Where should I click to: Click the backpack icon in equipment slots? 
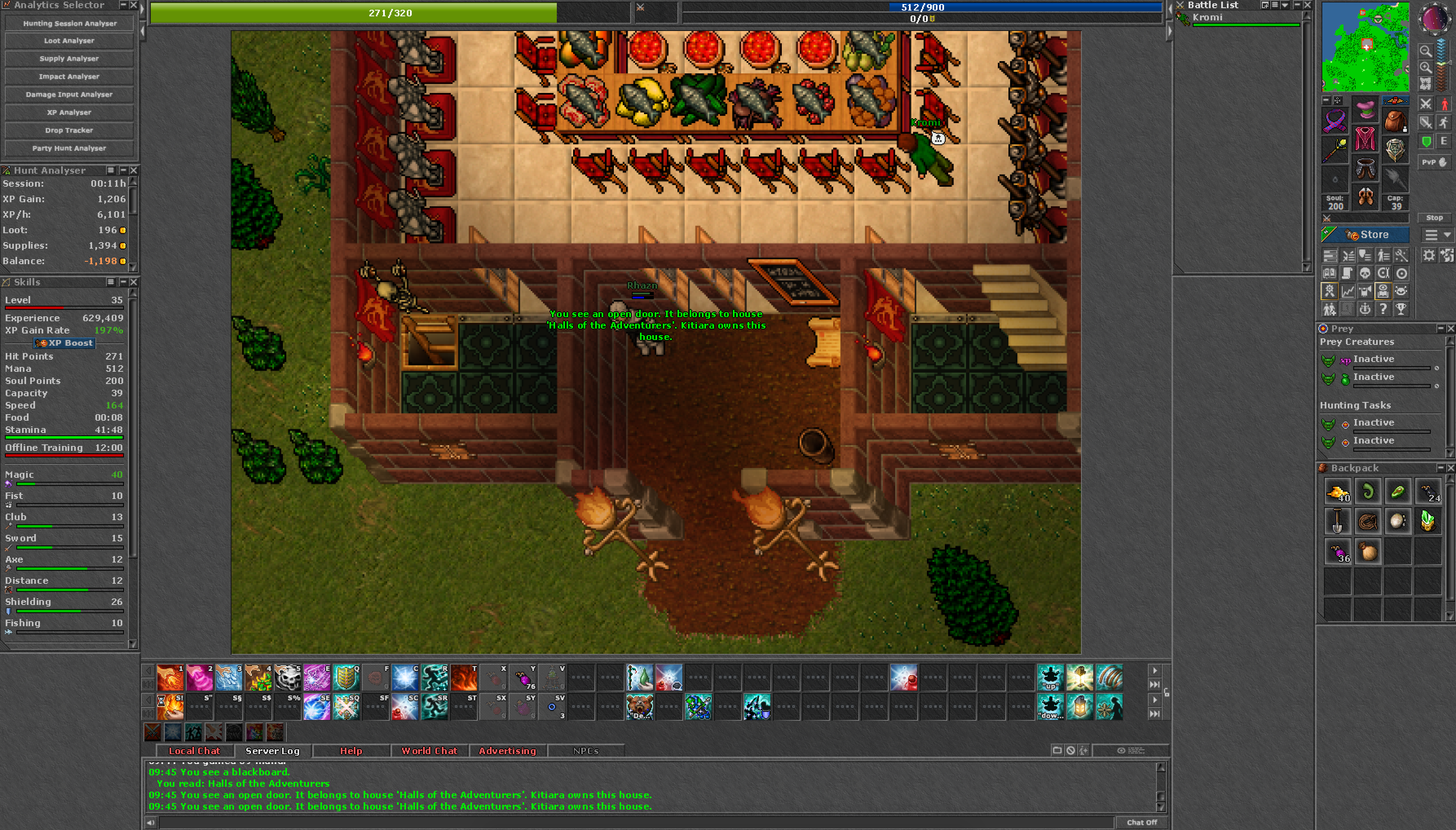1395,121
